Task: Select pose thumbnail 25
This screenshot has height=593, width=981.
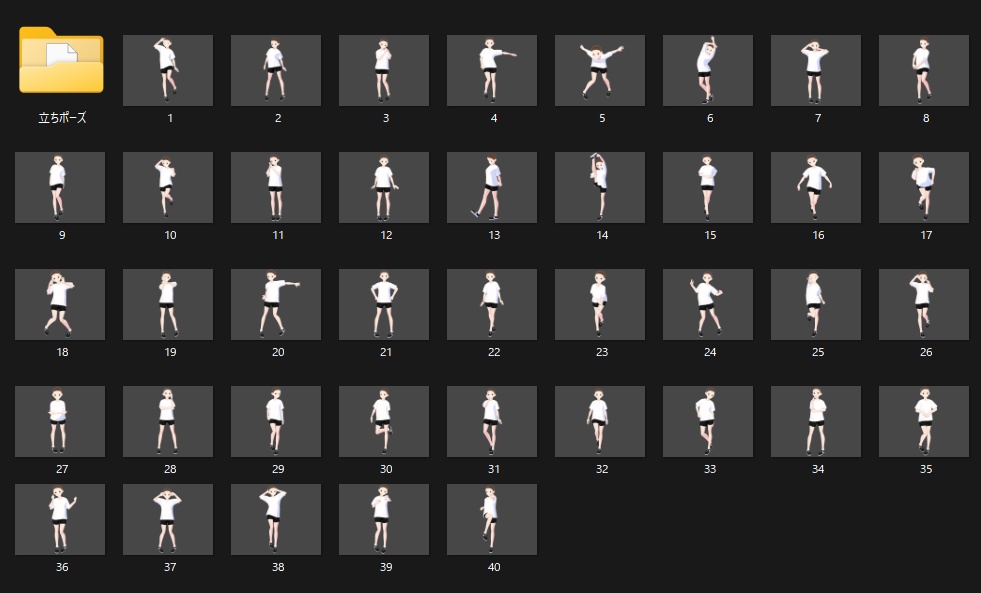Action: 816,304
